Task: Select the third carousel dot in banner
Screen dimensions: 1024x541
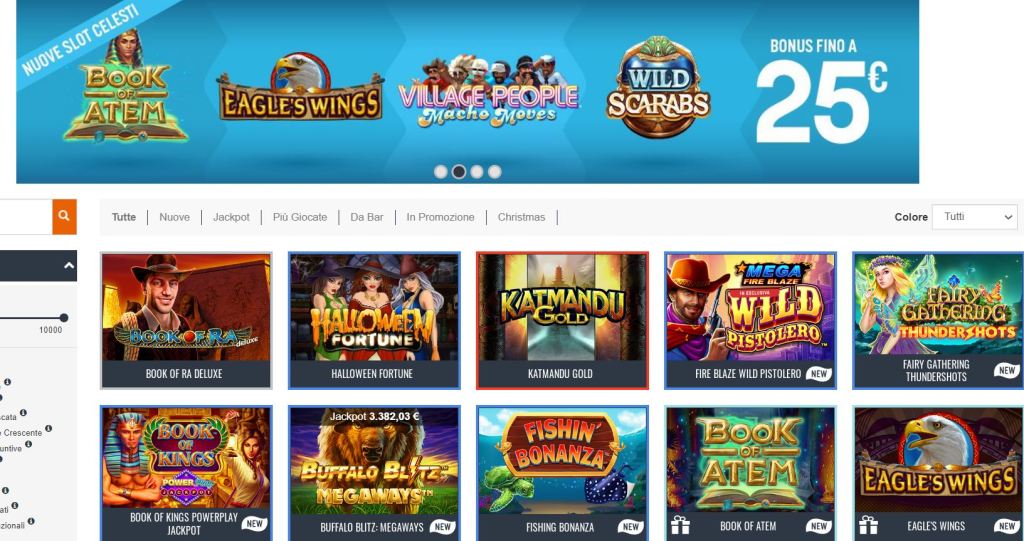Action: click(x=477, y=172)
